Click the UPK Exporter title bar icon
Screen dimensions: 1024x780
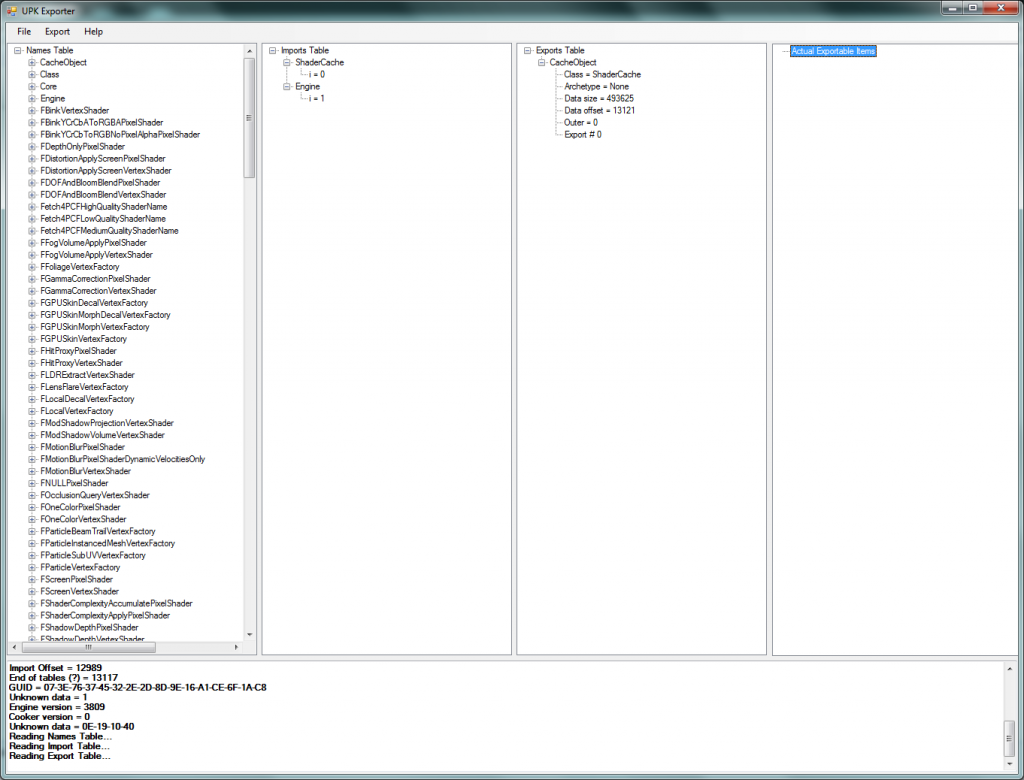click(x=12, y=9)
